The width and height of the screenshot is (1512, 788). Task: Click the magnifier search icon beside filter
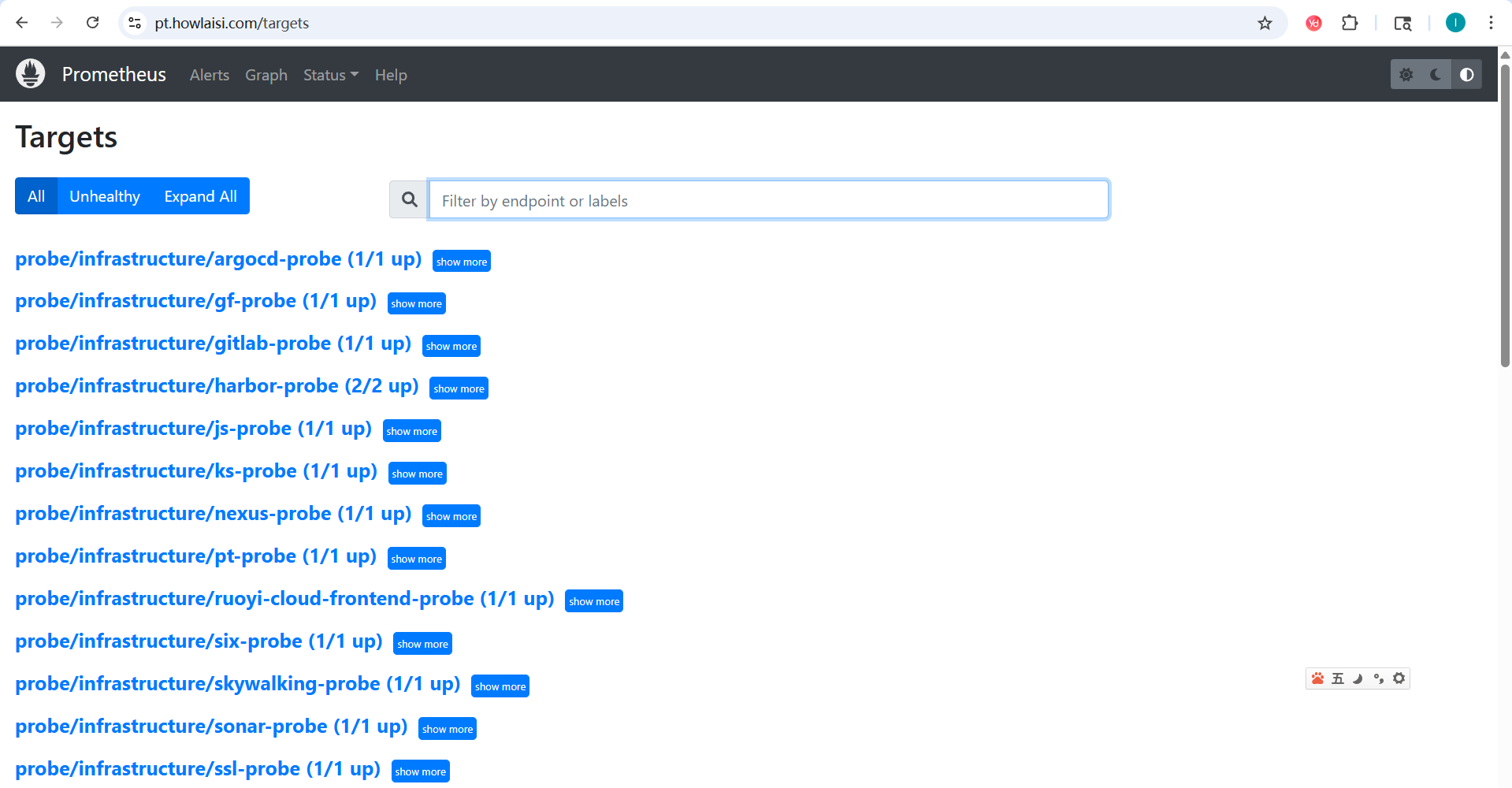point(409,200)
